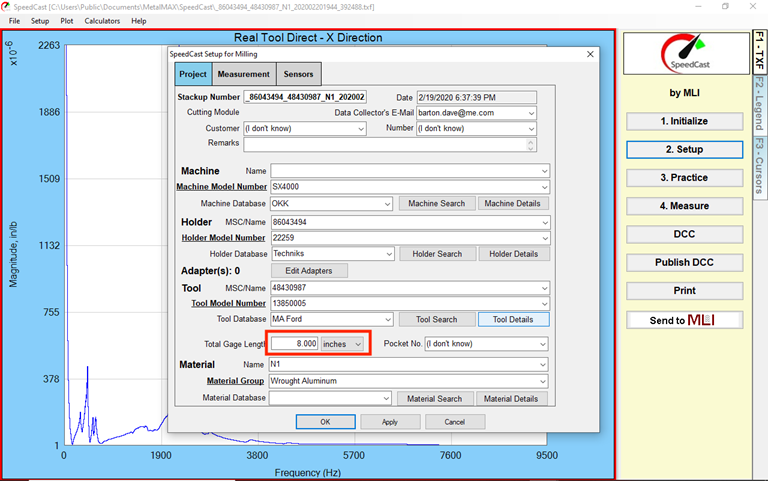Click the Material Group label link

point(235,381)
